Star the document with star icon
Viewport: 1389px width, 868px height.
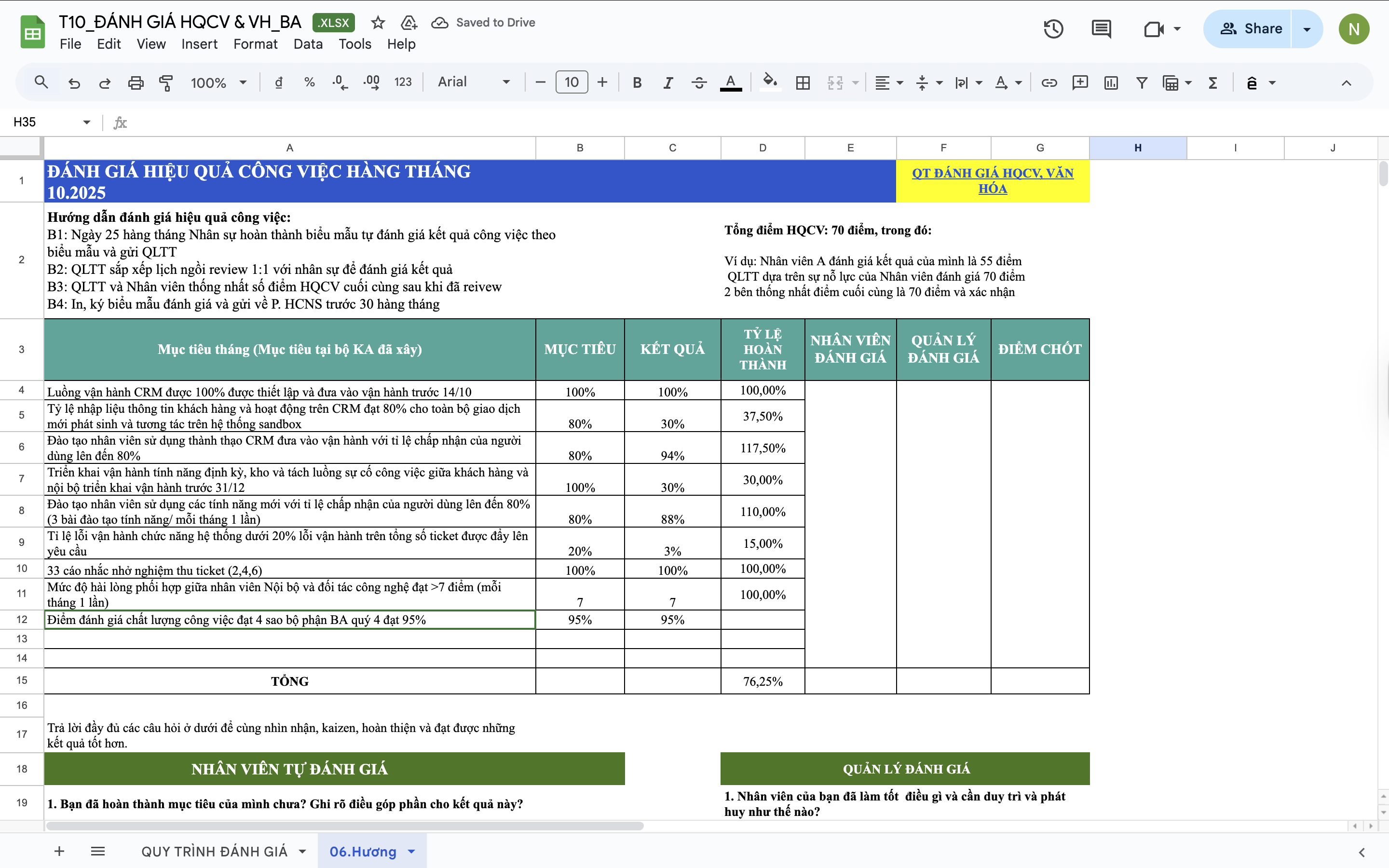[x=378, y=23]
